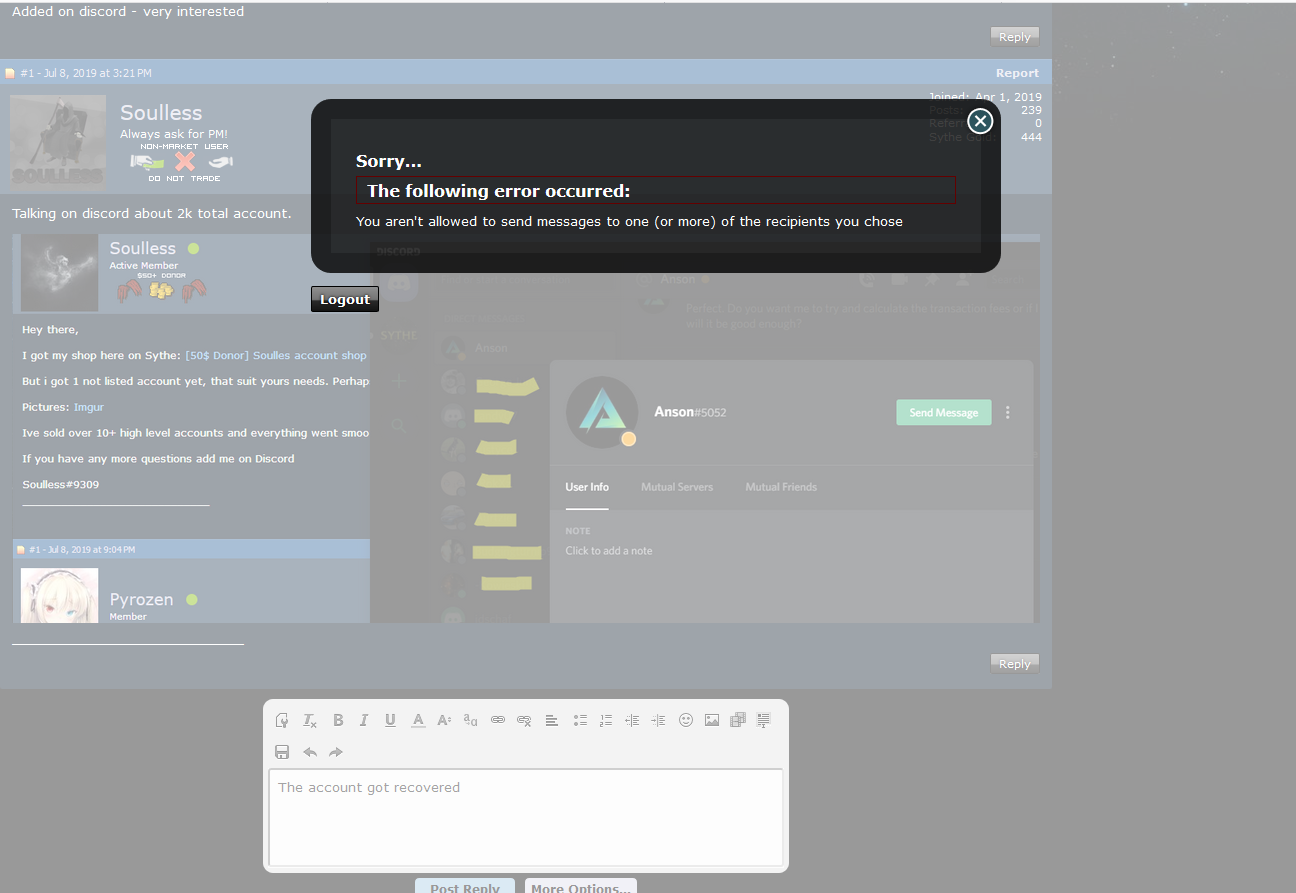The height and width of the screenshot is (893, 1296).
Task: Click the undo arrow in editor
Action: point(310,752)
